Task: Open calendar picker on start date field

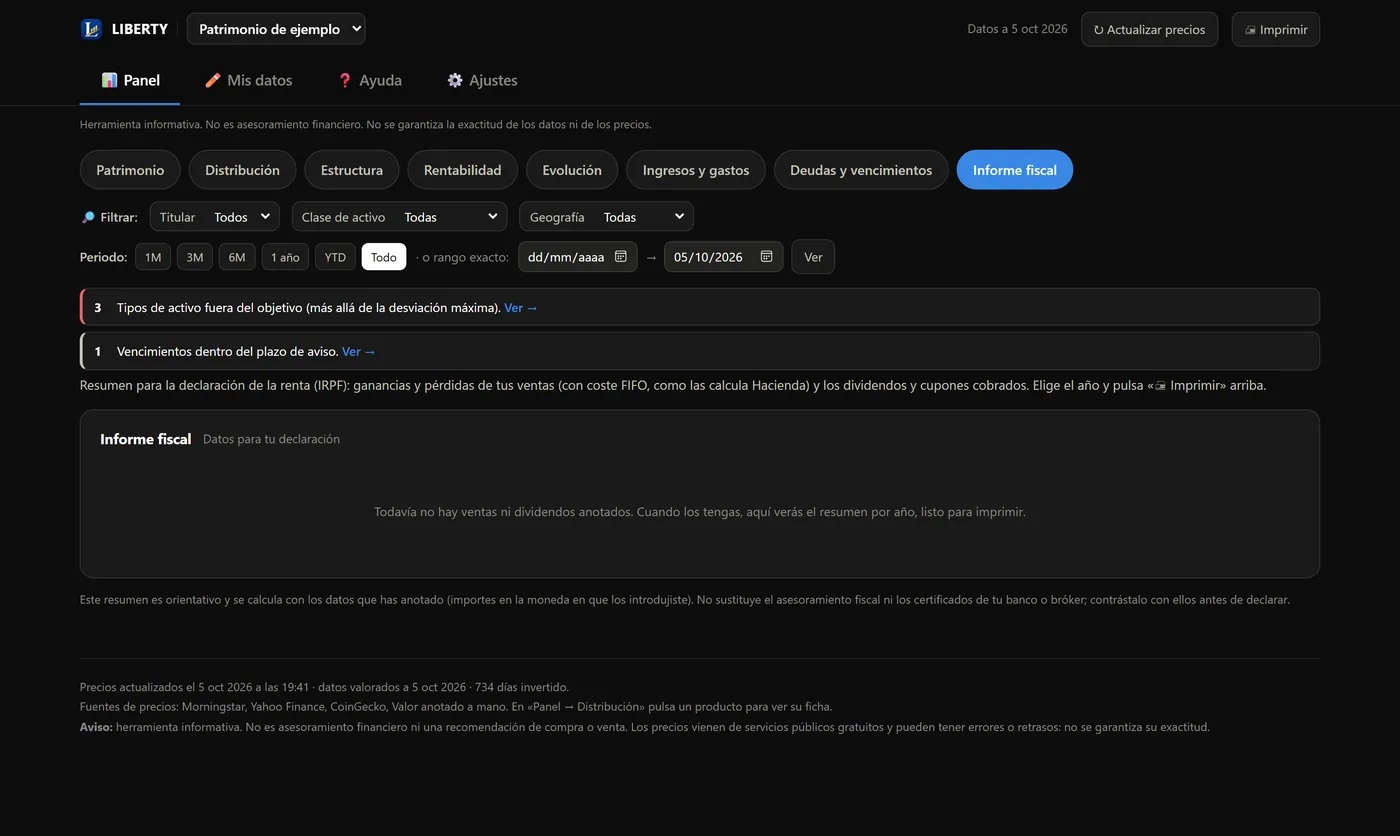Action: 620,257
